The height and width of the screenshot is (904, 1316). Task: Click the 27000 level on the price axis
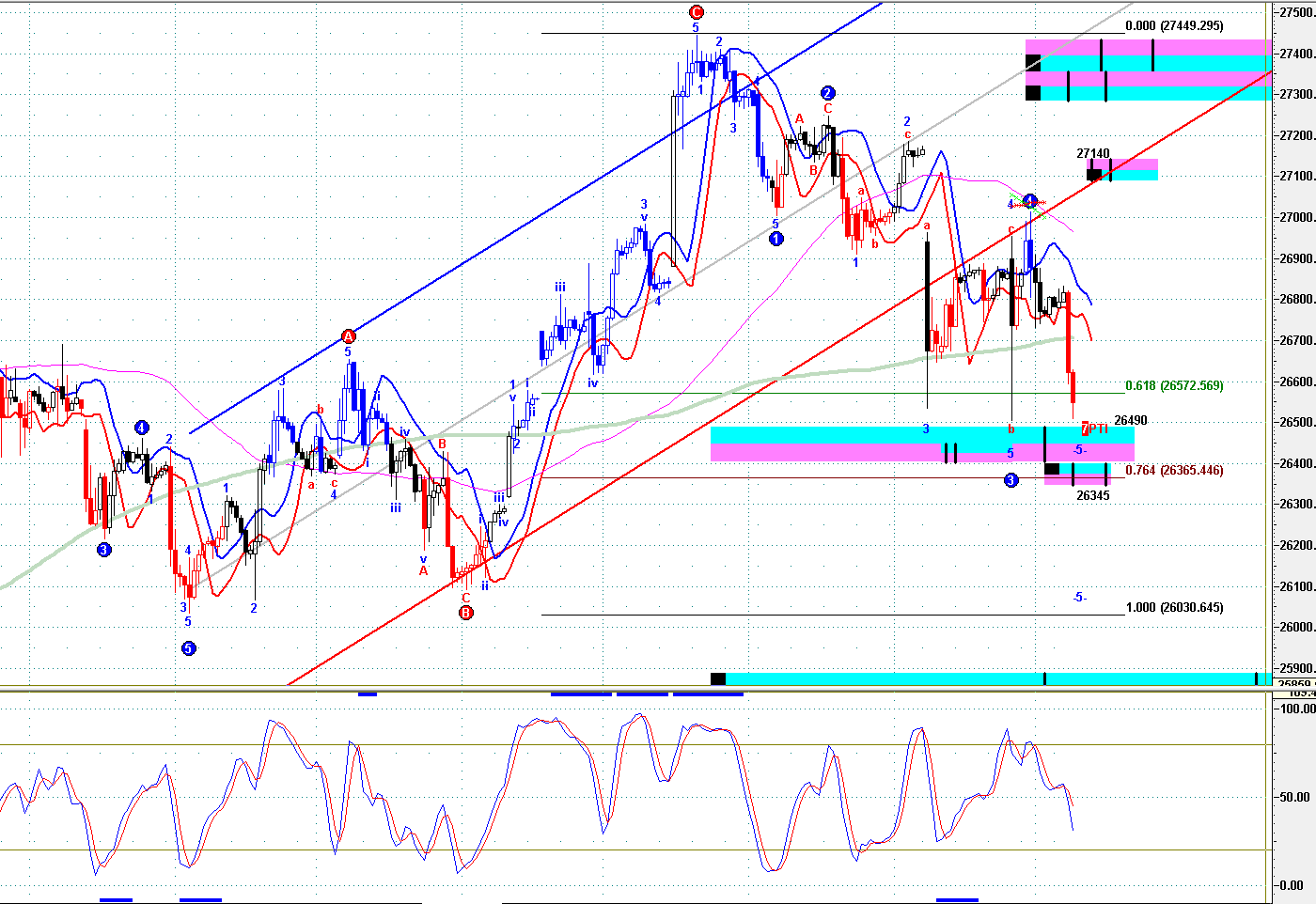click(x=1297, y=218)
